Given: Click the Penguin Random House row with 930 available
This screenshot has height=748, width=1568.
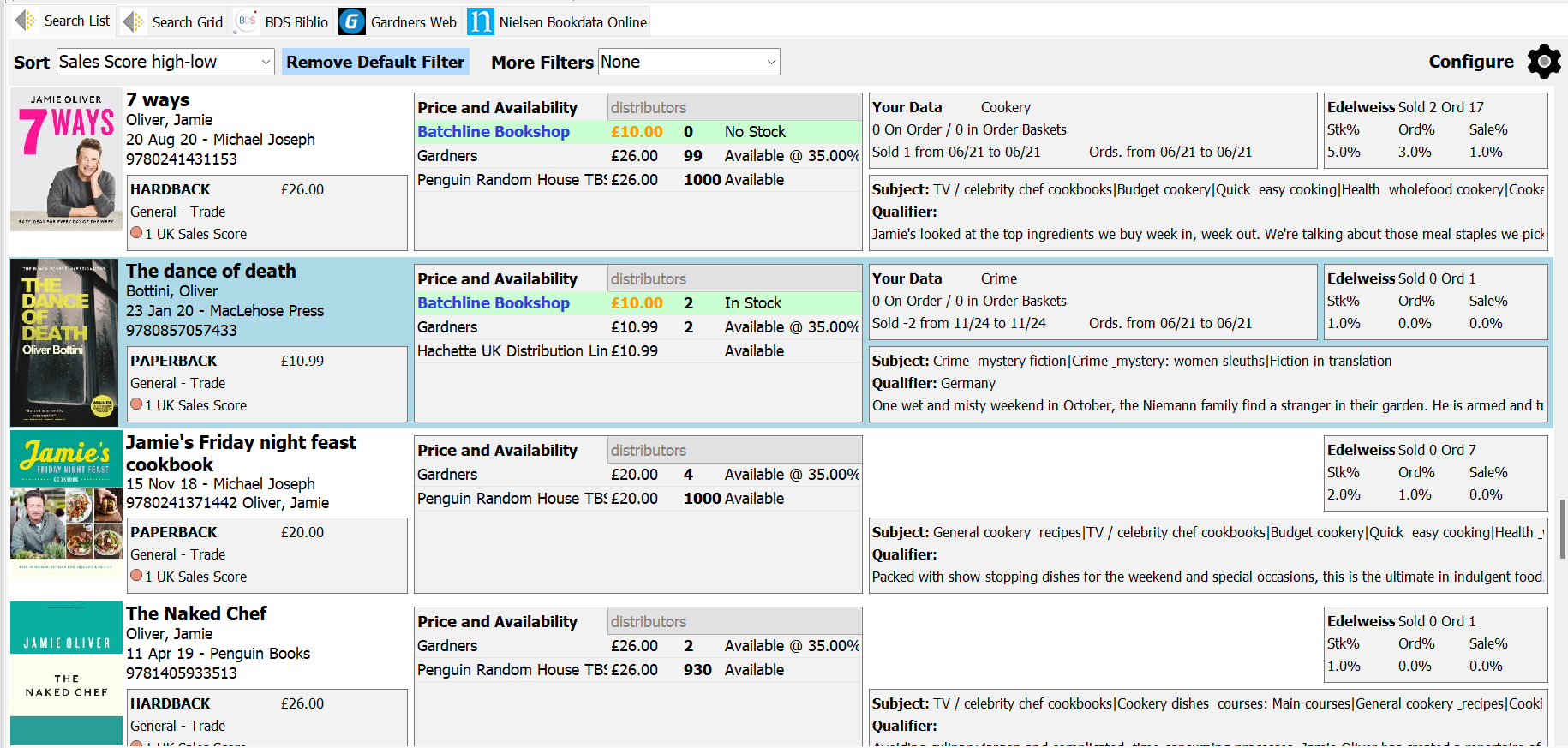Looking at the screenshot, I should coord(638,670).
